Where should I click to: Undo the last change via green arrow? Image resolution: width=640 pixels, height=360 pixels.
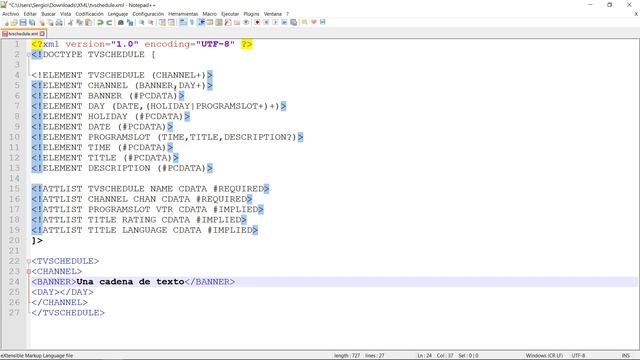pyautogui.click(x=100, y=22)
